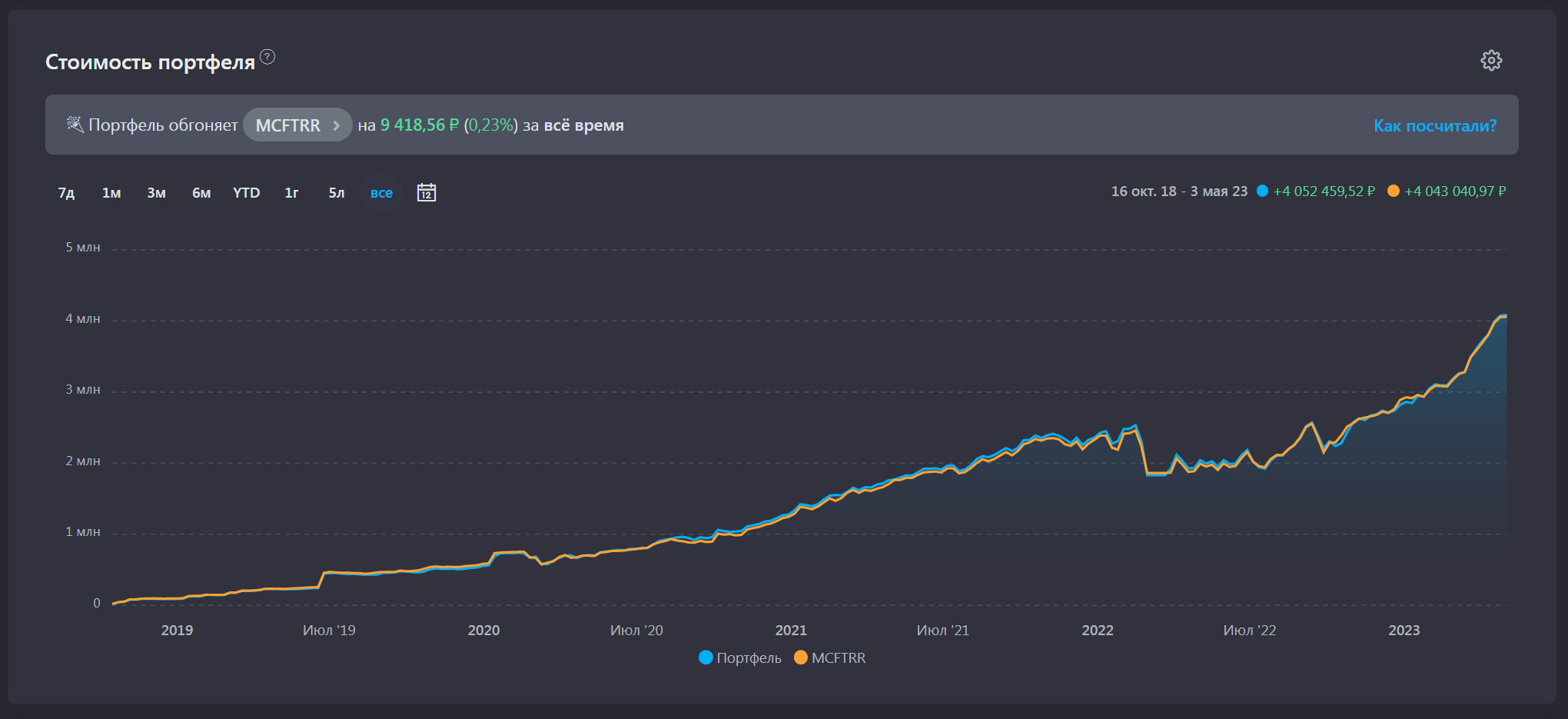Click the 4 млн axis label
Screen dimensions: 1568x719
tap(83, 318)
